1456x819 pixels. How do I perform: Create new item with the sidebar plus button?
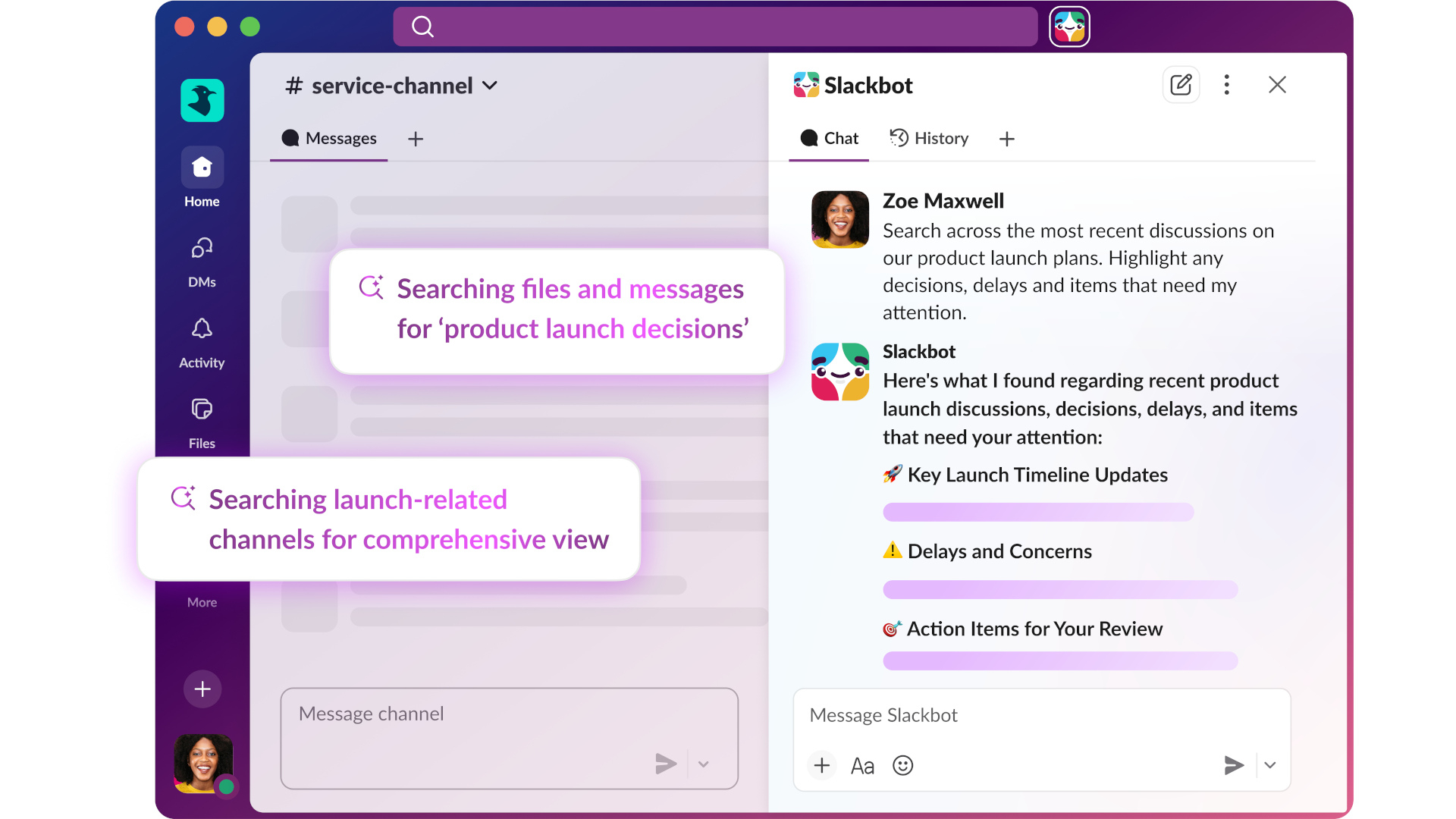(202, 689)
